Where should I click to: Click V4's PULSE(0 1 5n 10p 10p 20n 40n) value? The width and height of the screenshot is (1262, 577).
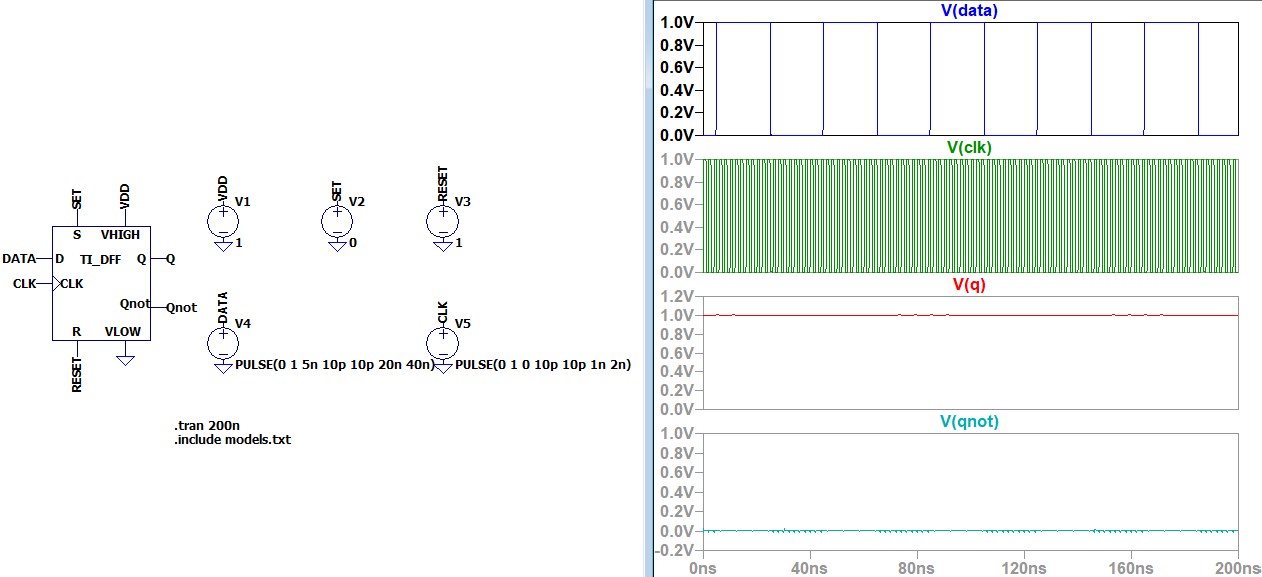[334, 366]
